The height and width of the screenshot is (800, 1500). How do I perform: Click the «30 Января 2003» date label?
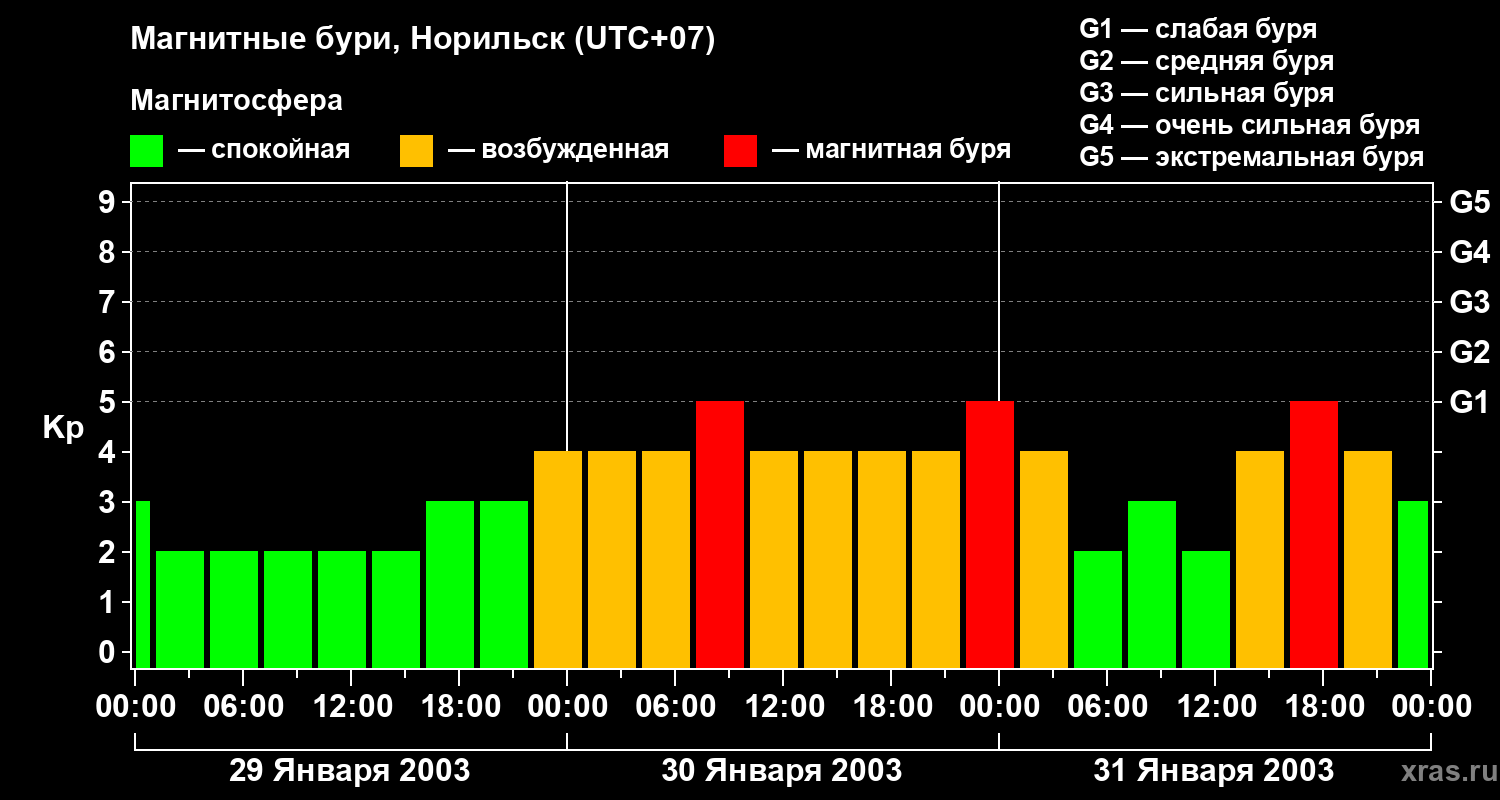pos(781,770)
